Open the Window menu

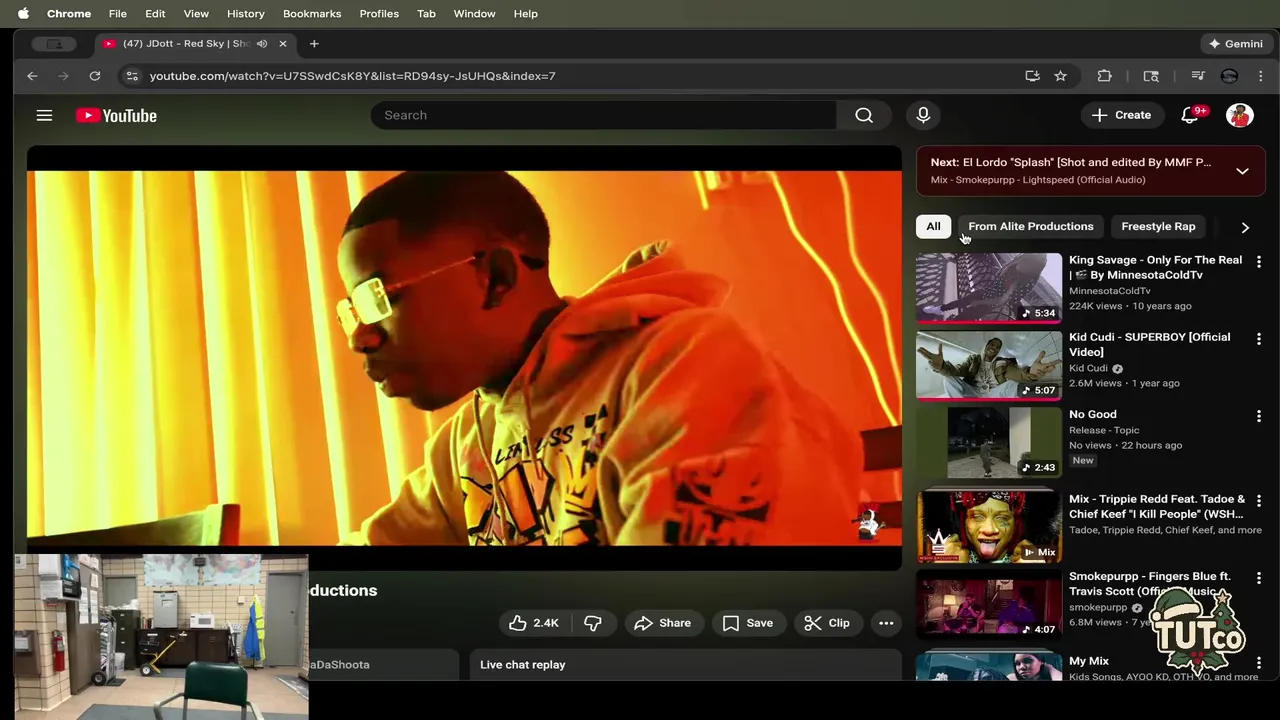point(474,14)
